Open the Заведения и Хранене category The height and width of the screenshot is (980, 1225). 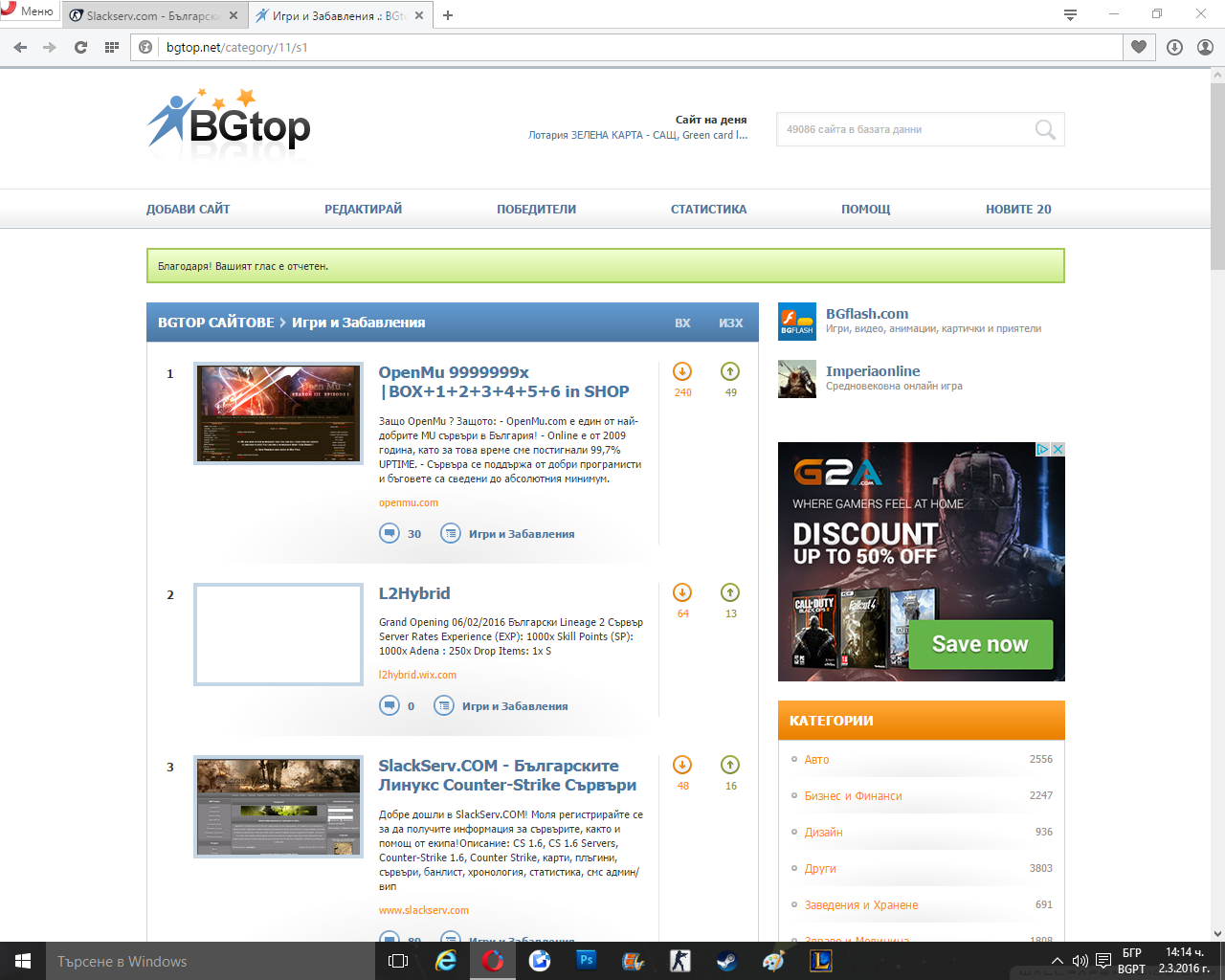(860, 904)
